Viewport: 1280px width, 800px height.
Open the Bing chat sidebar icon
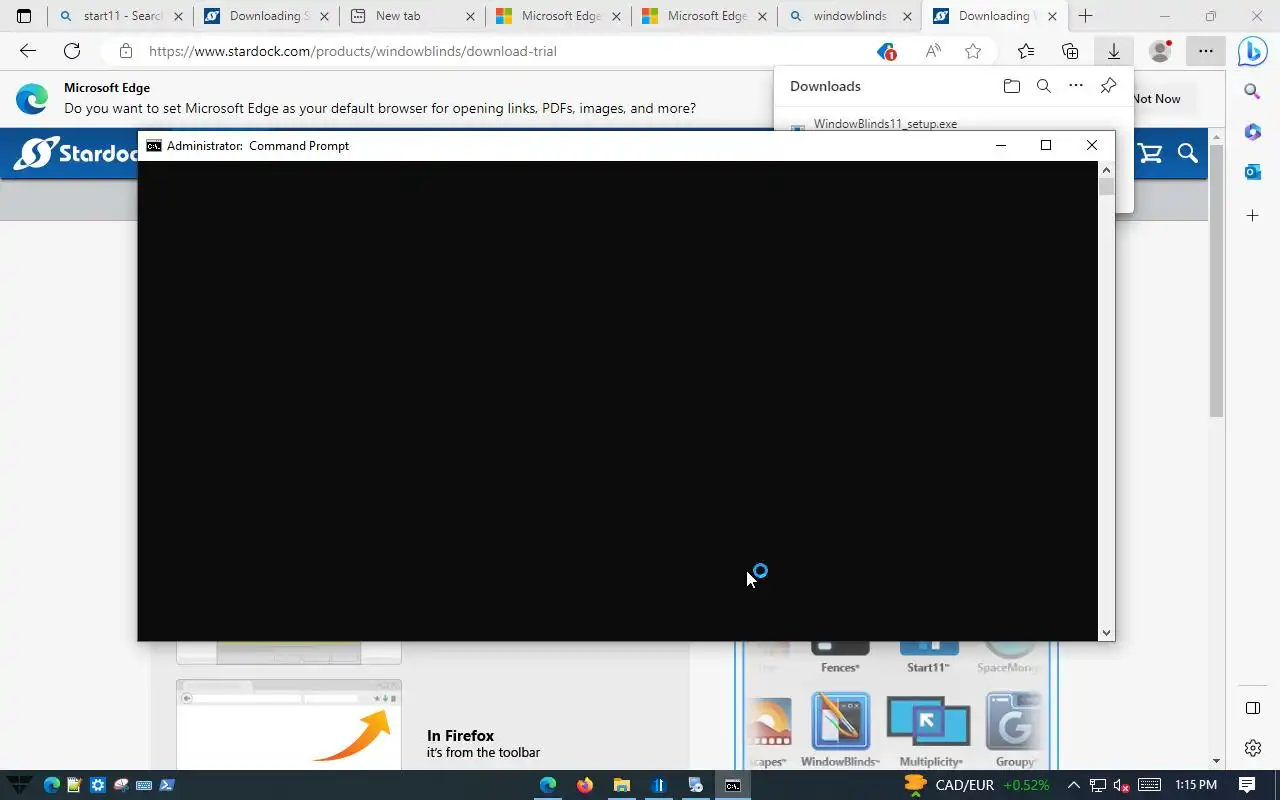(1252, 51)
